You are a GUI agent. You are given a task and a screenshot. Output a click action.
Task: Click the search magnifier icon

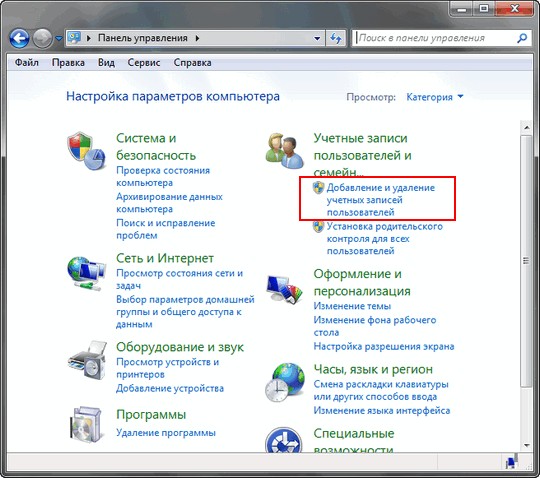[522, 38]
